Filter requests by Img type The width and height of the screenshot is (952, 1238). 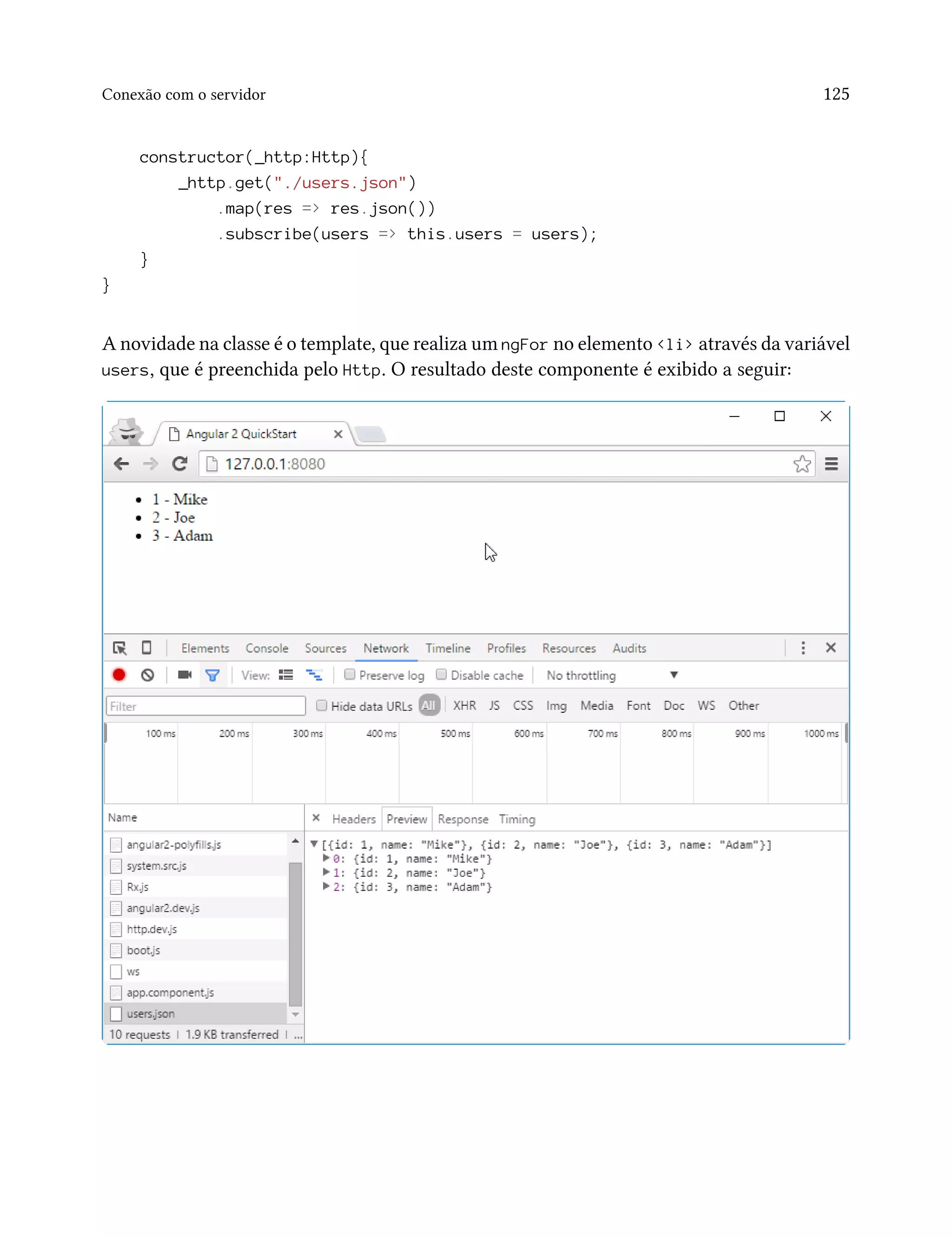556,705
